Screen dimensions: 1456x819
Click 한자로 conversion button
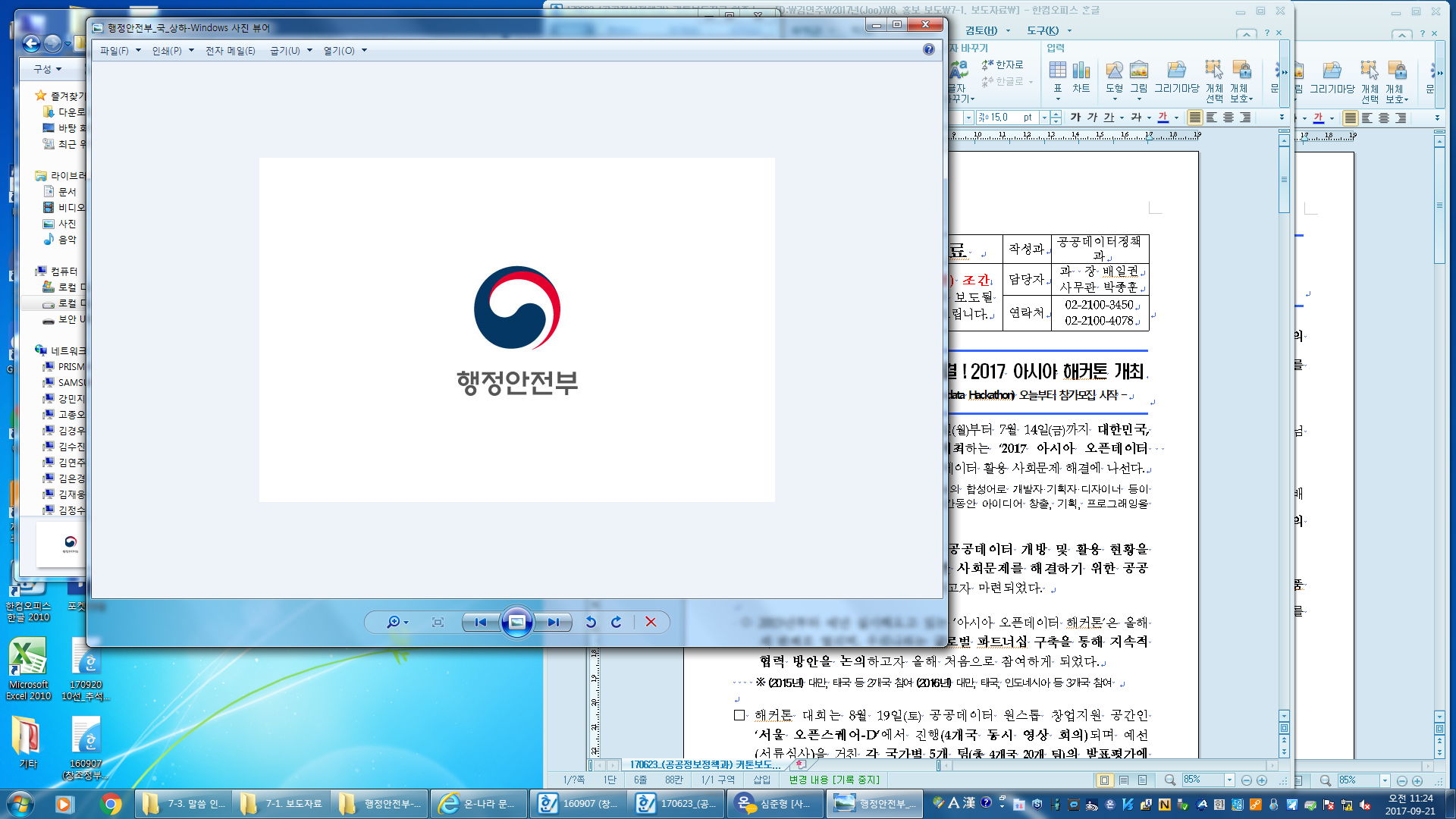tap(1003, 64)
